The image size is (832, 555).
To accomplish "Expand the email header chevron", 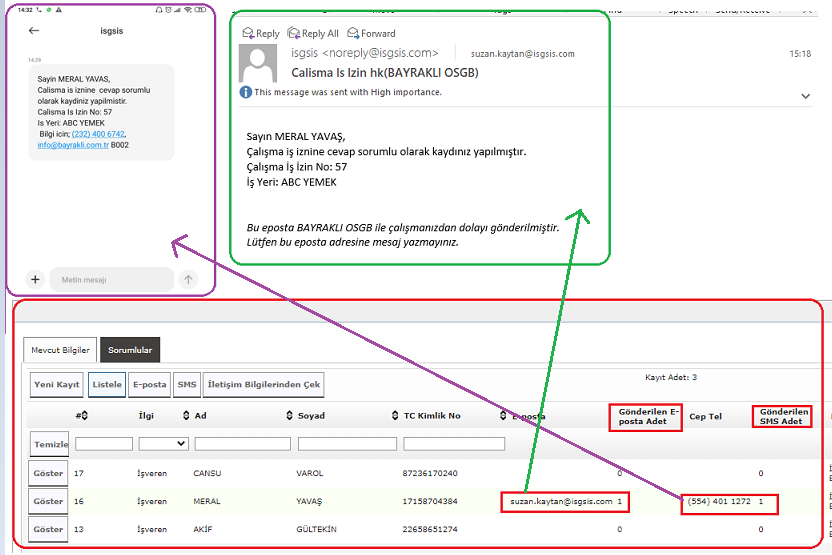I will (x=805, y=96).
